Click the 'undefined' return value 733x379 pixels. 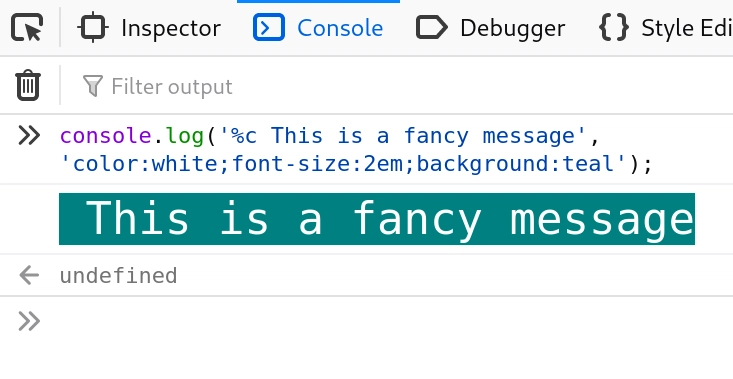tap(118, 275)
